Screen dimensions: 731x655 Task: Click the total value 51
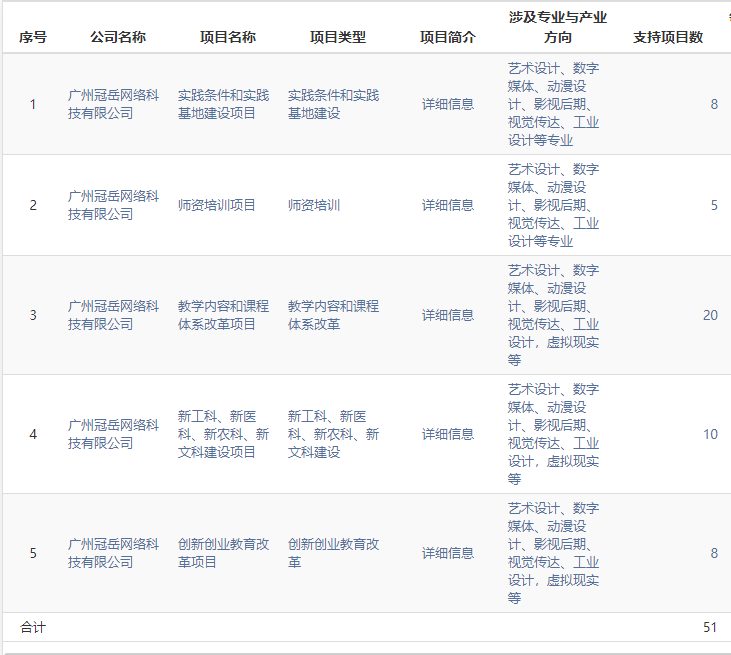(x=710, y=627)
